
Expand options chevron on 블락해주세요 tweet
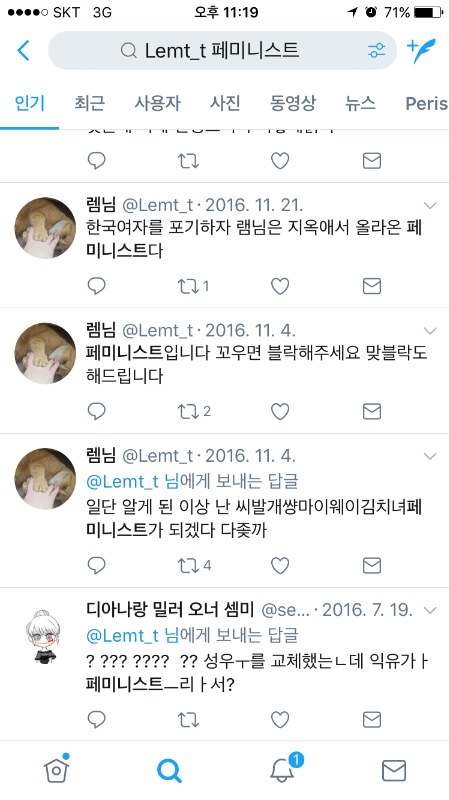(430, 331)
